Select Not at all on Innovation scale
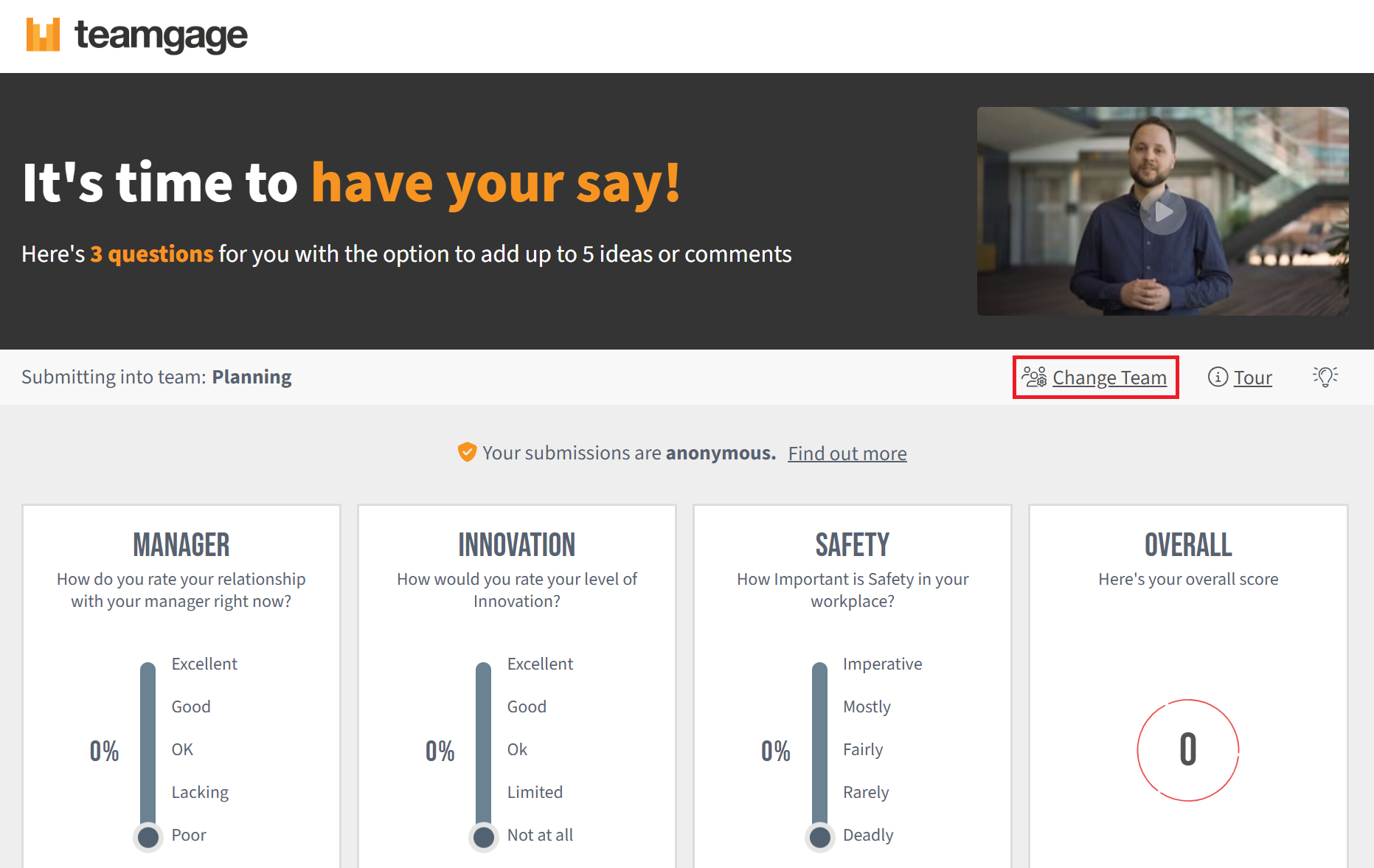This screenshot has height=868, width=1374. [x=540, y=835]
